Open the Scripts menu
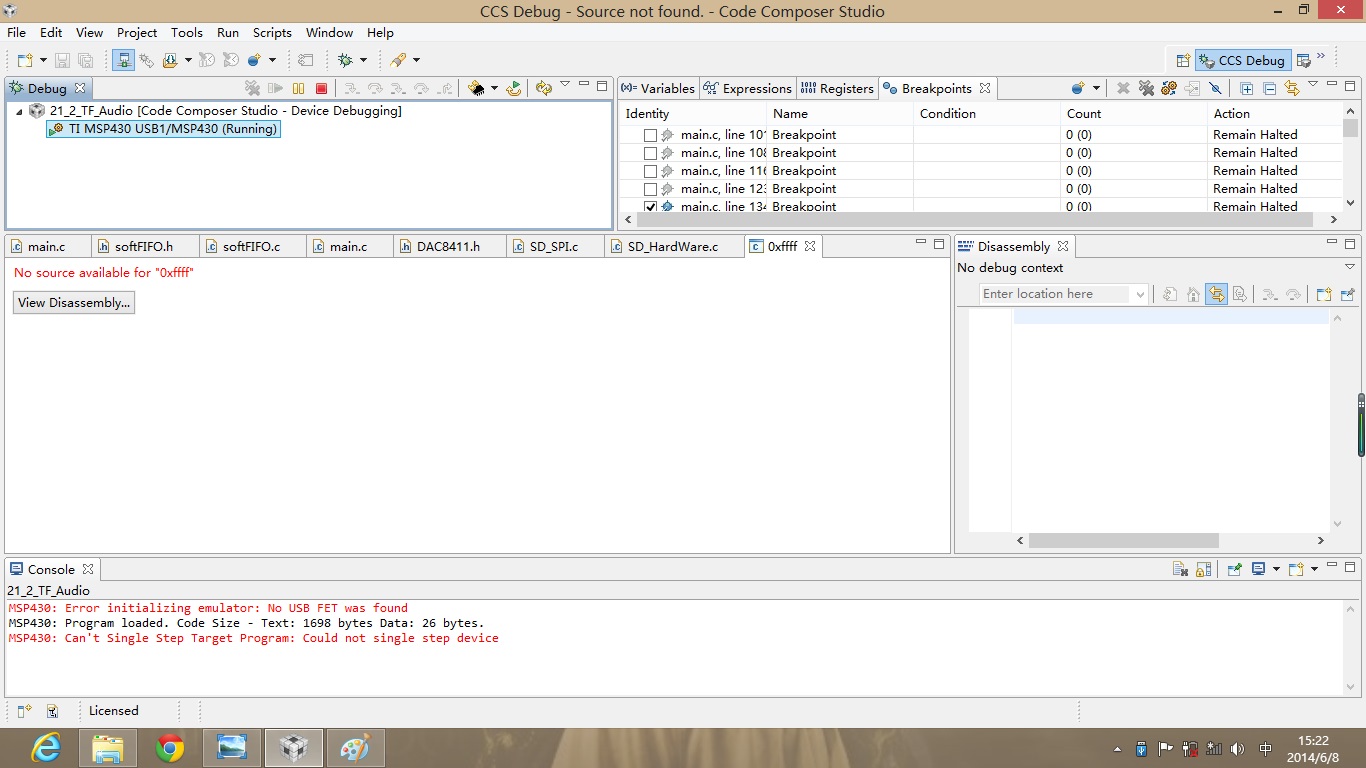The height and width of the screenshot is (768, 1366). point(272,33)
